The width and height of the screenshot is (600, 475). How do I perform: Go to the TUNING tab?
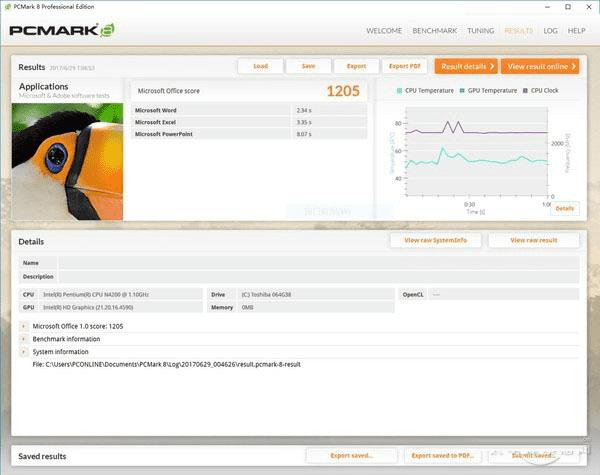click(x=481, y=31)
